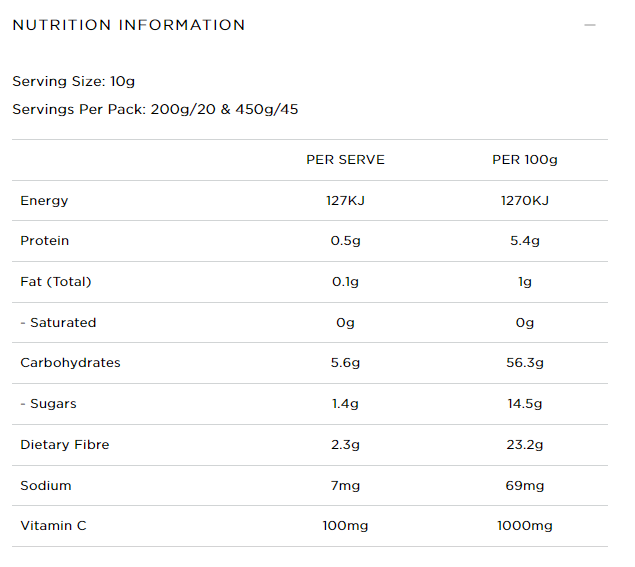
Task: Click the 5.4g protein value
Action: point(525,241)
